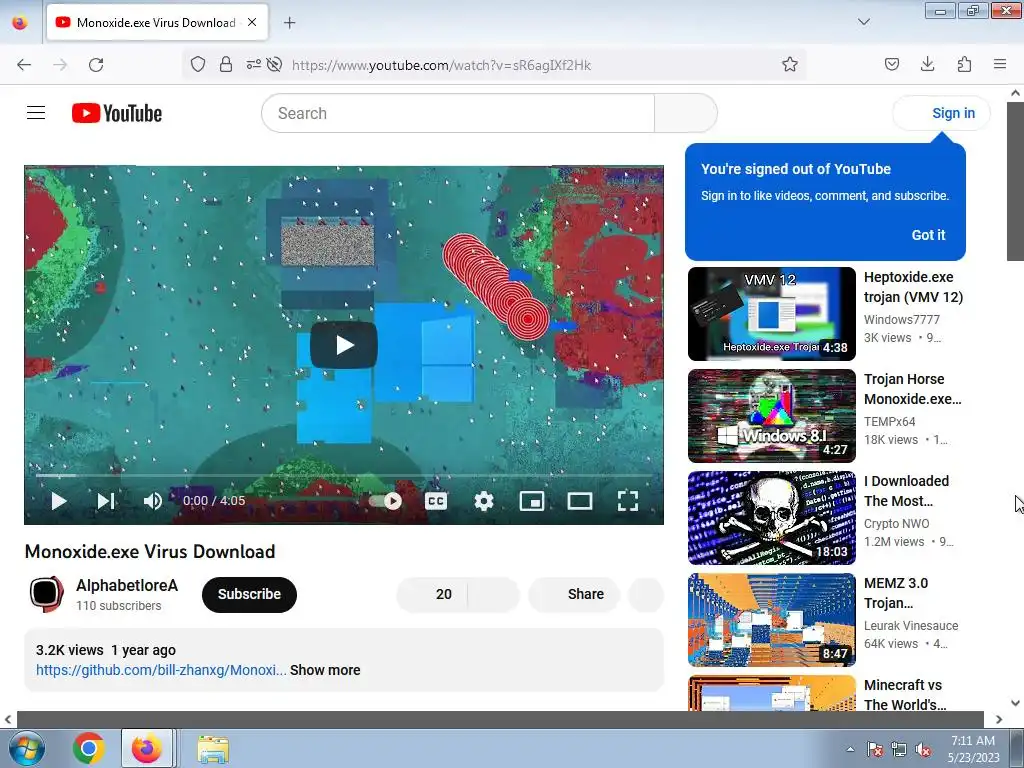This screenshot has width=1024, height=768.
Task: Click play in video control bar
Action: tap(59, 501)
